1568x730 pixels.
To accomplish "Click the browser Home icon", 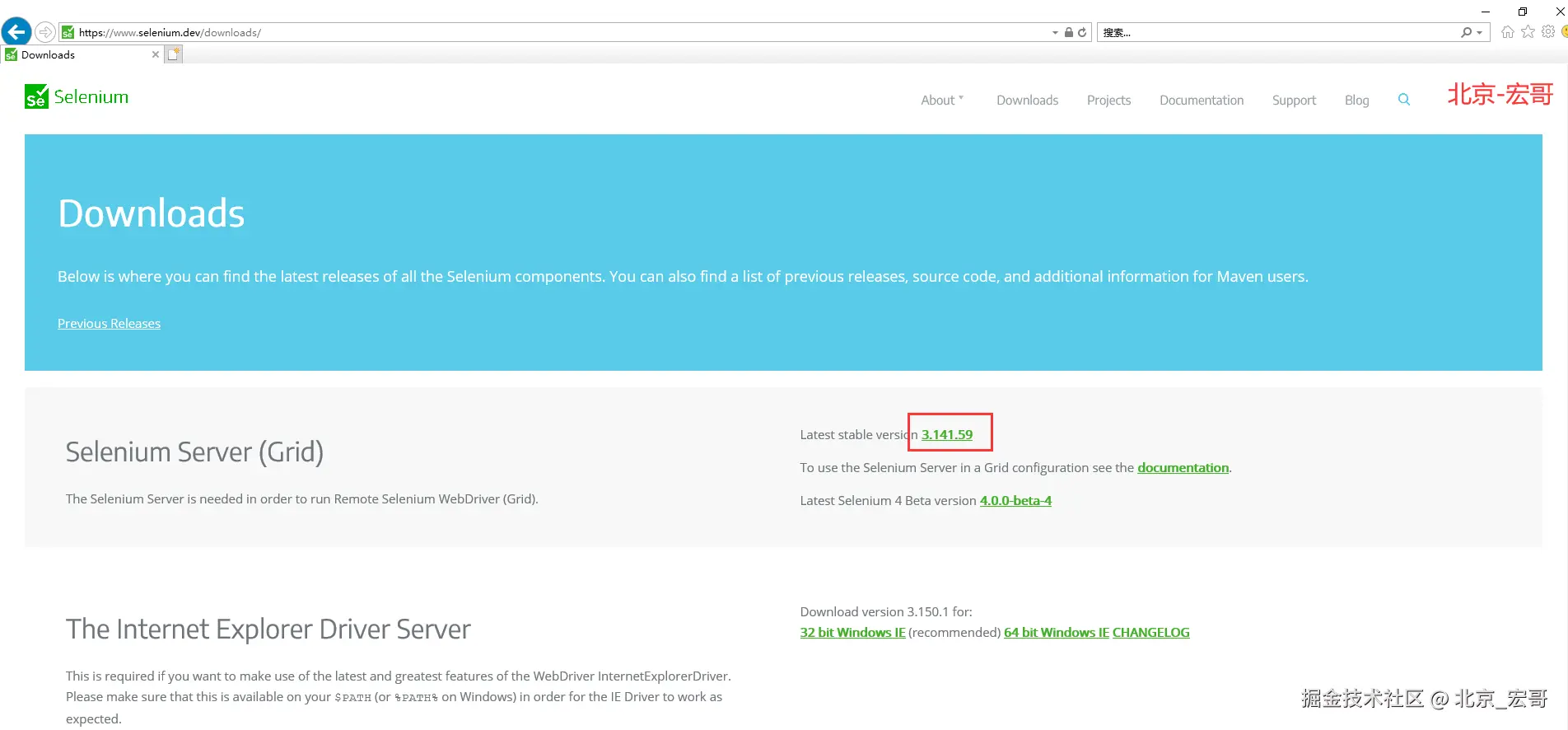I will [1508, 32].
